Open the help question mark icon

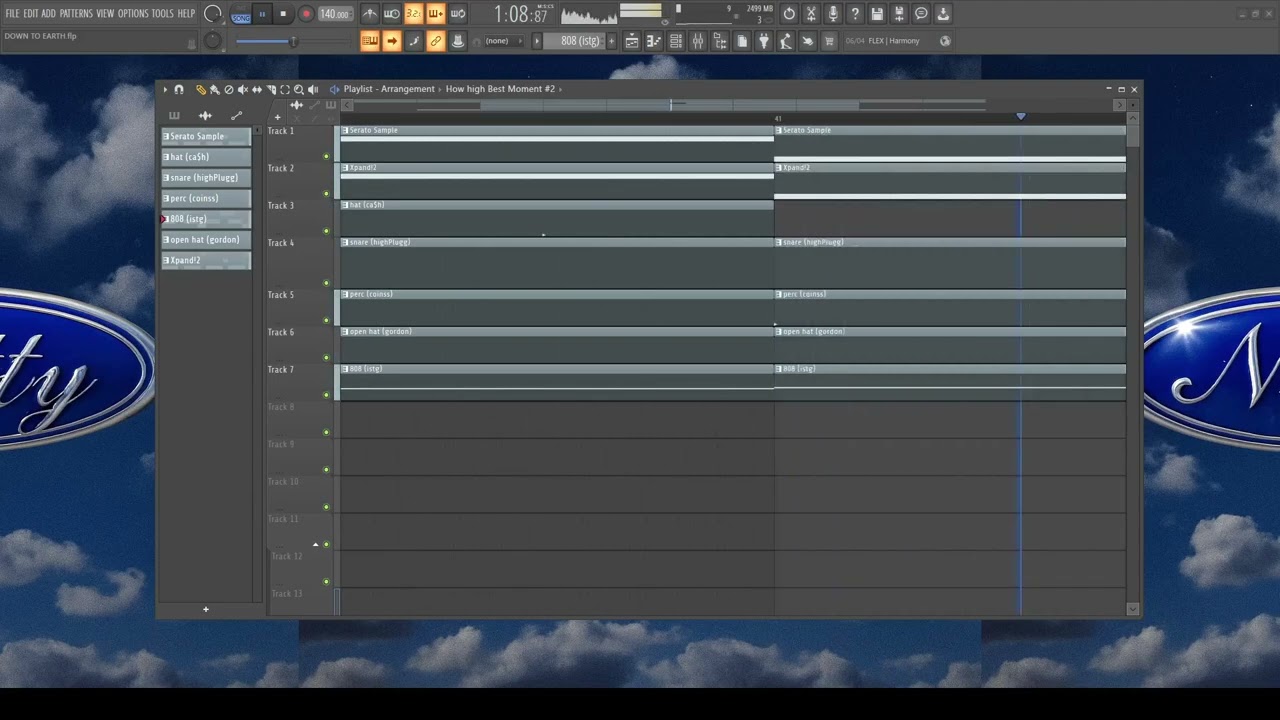coord(855,14)
